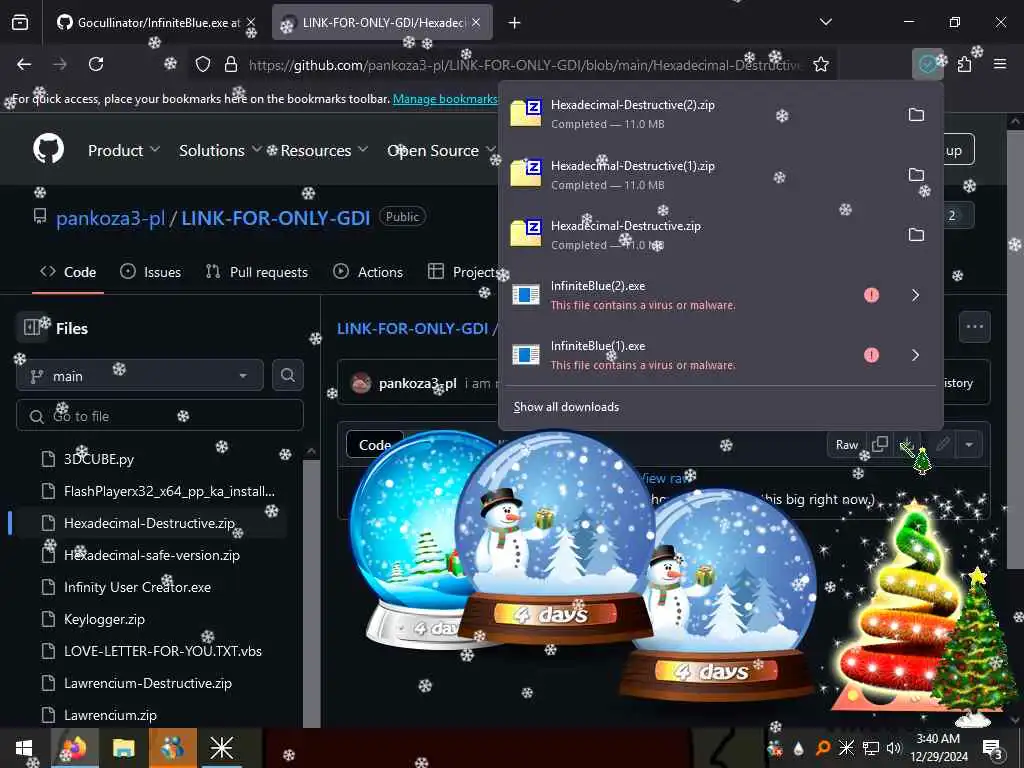Open the Firefox downloads toolbar button

(x=927, y=64)
